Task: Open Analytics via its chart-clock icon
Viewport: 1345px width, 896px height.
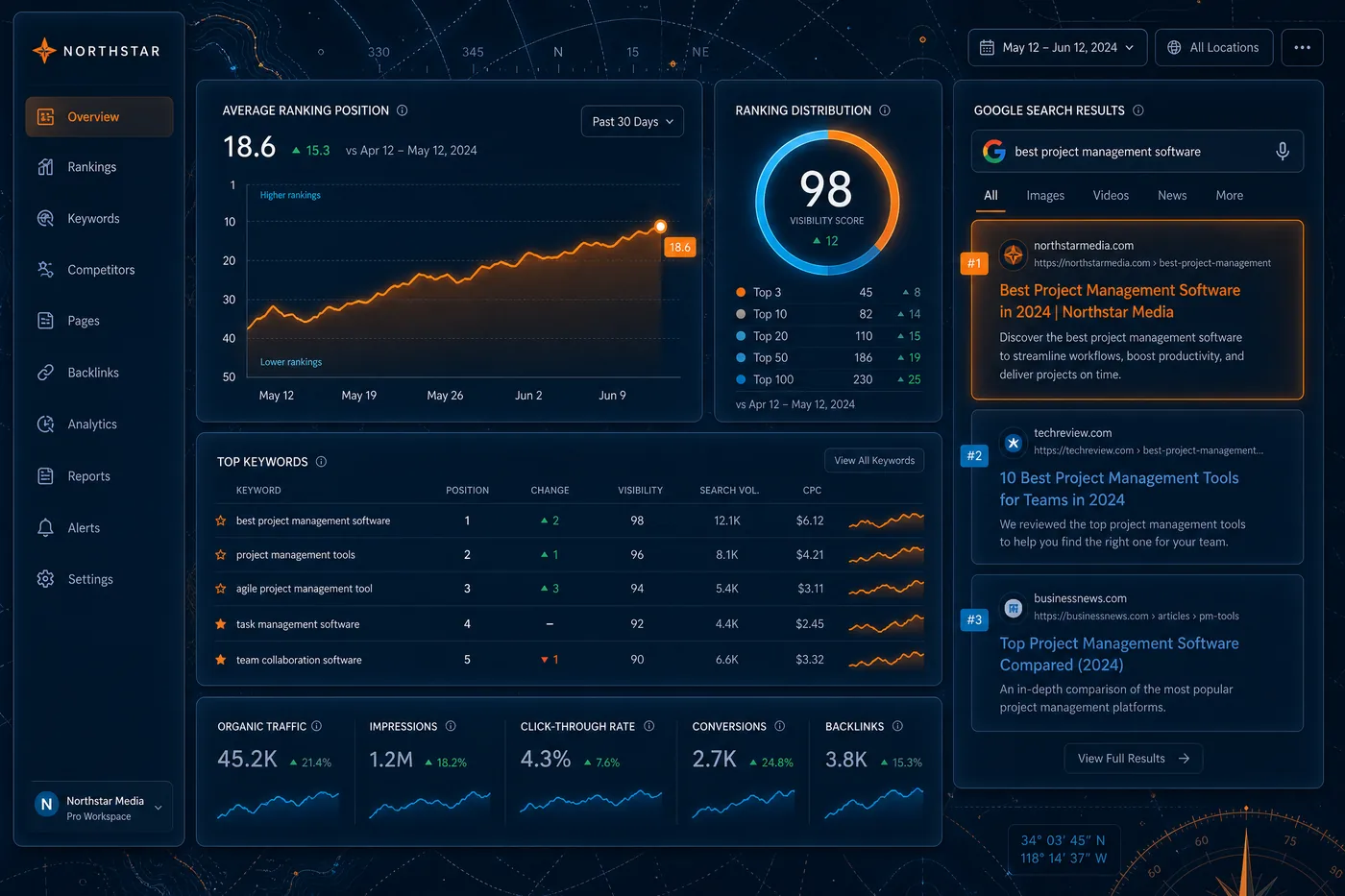Action: 45,424
